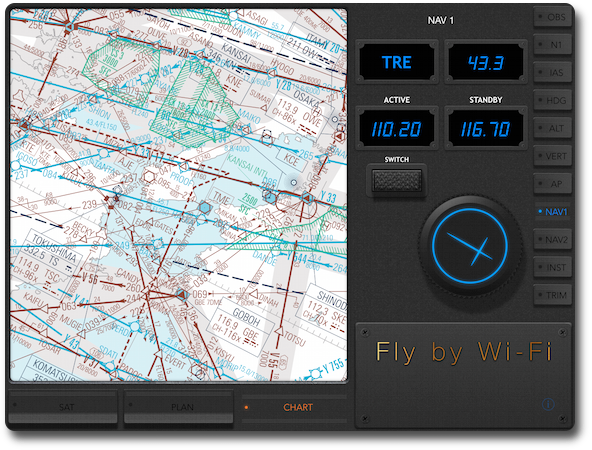Select the NAV1 side button

[552, 212]
